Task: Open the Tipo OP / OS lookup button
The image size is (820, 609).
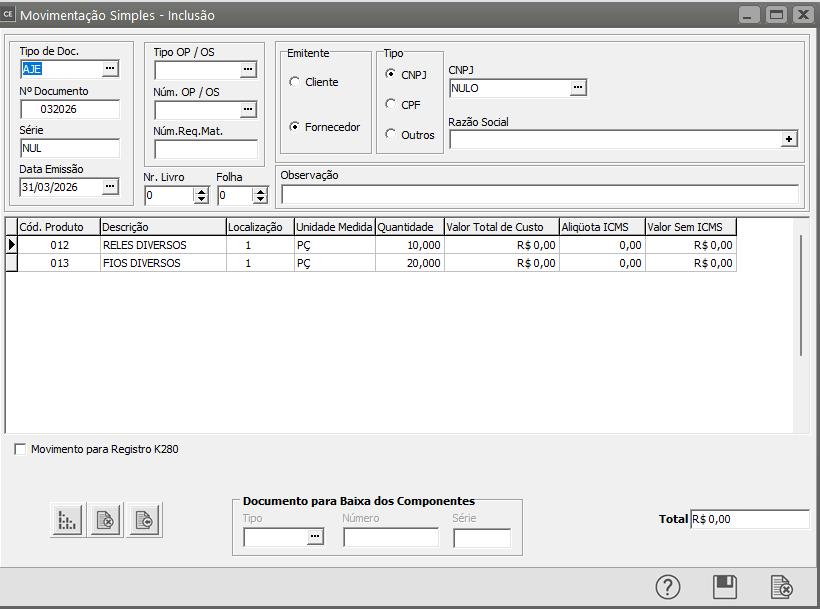Action: point(248,70)
